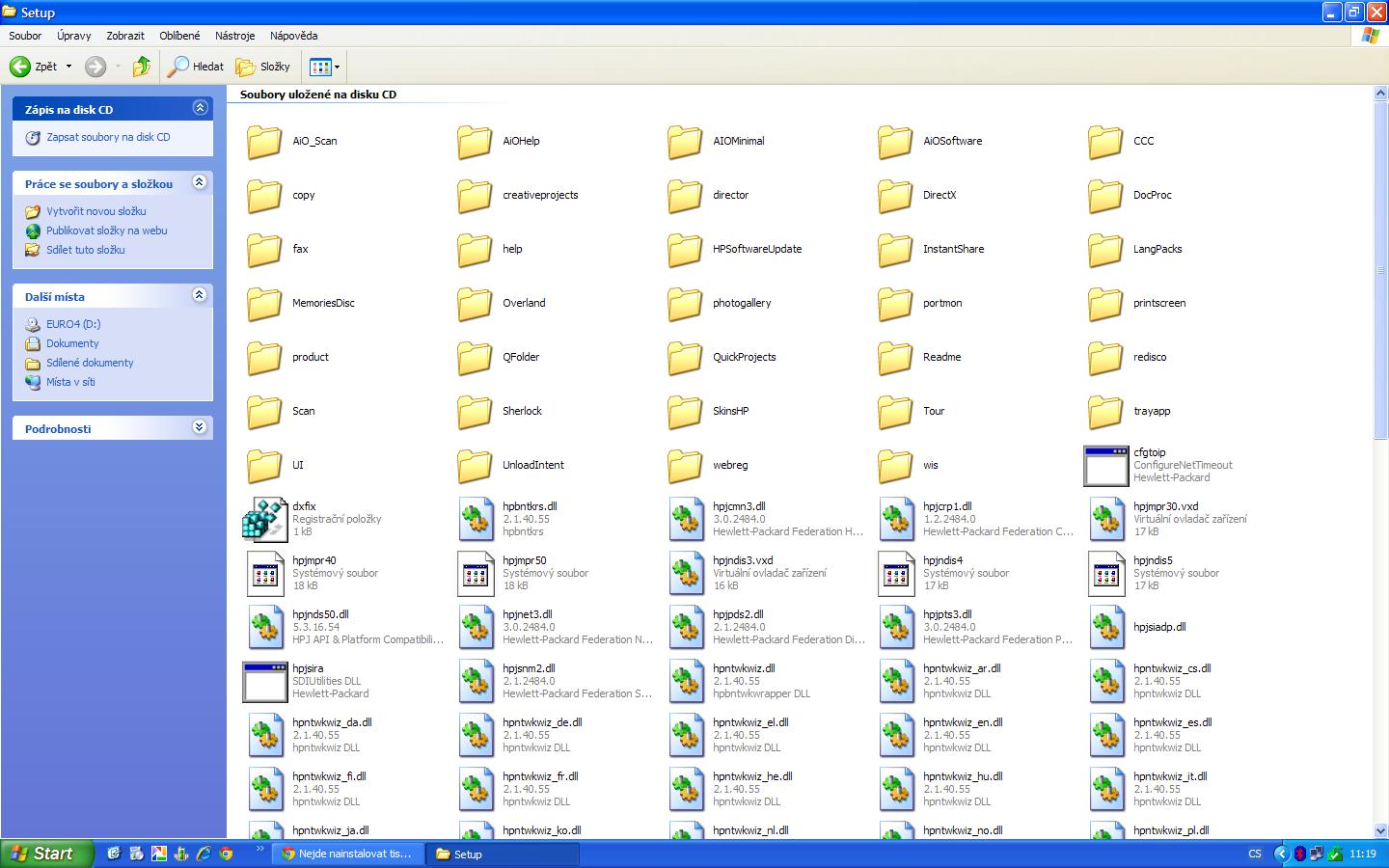
Task: Select the DirectX folder icon
Action: (895, 196)
